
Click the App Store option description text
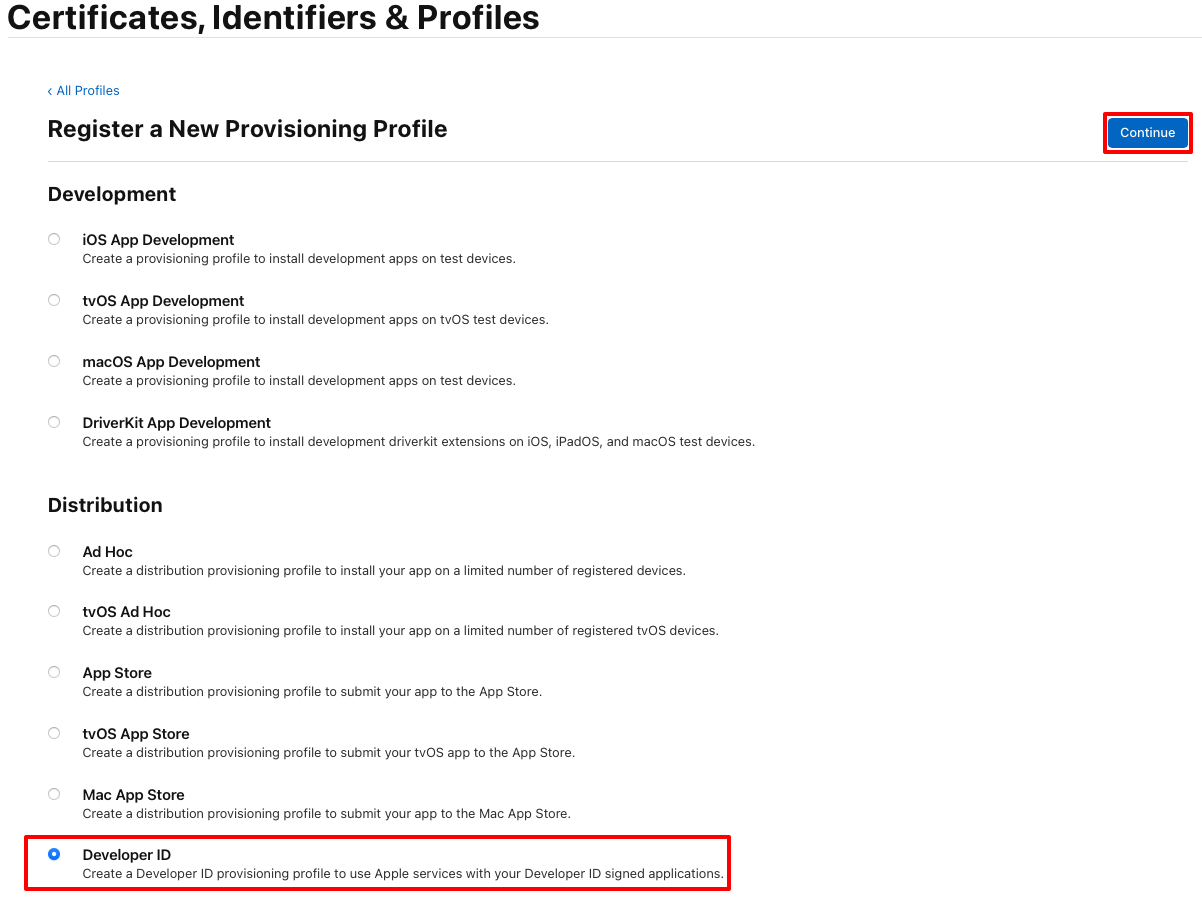(312, 692)
